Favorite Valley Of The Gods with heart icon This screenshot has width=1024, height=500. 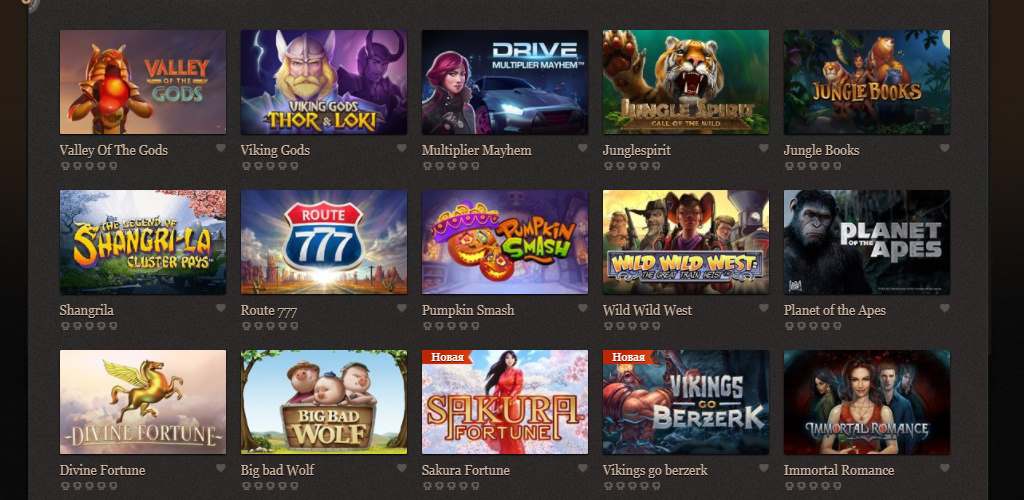tap(221, 148)
